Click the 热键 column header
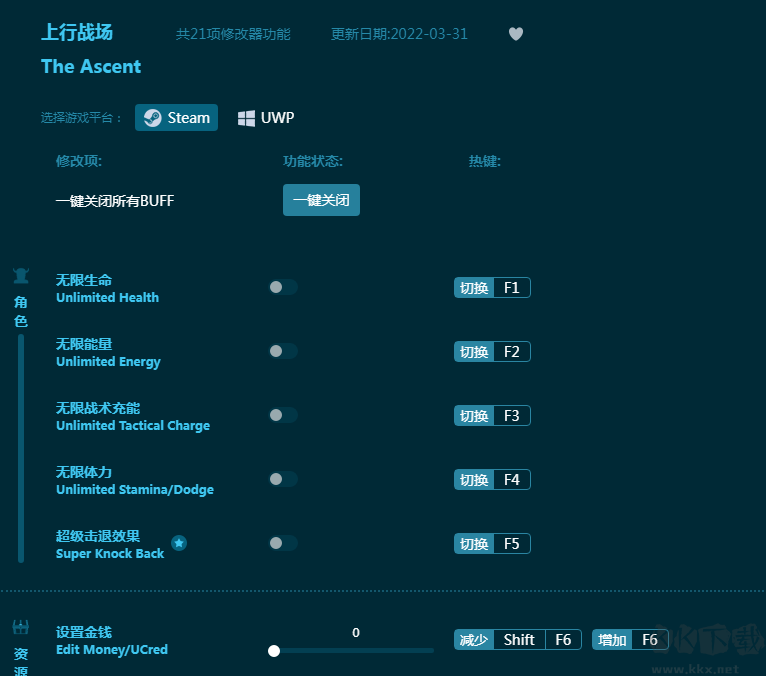This screenshot has height=676, width=766. click(485, 161)
